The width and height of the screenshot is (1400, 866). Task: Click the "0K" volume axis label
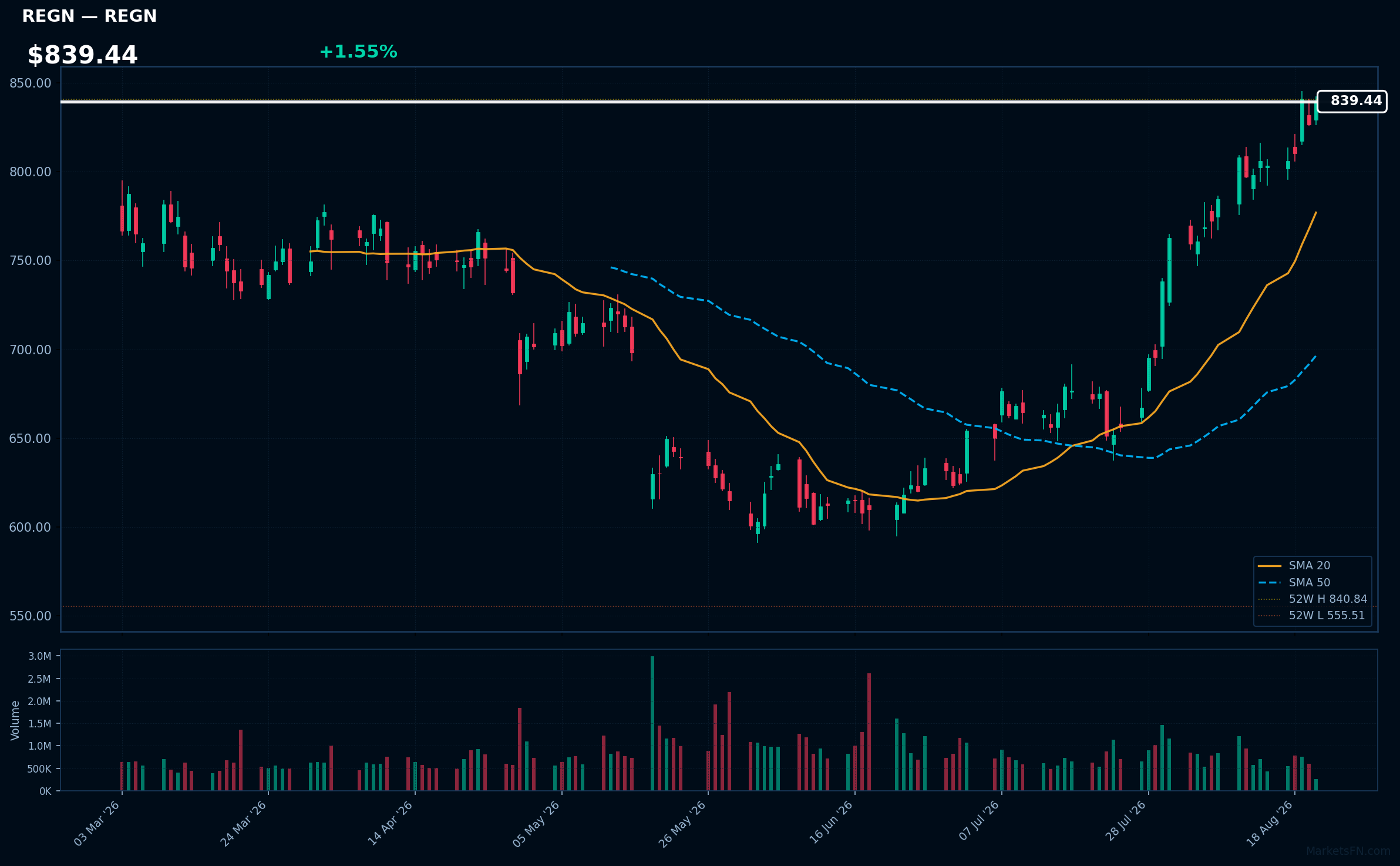(46, 791)
